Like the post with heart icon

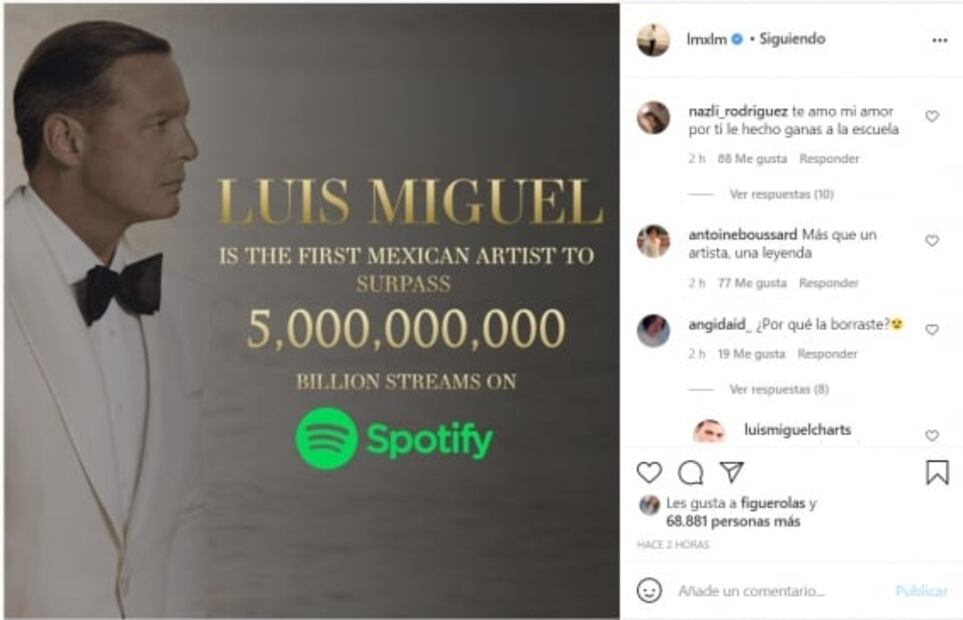click(649, 472)
